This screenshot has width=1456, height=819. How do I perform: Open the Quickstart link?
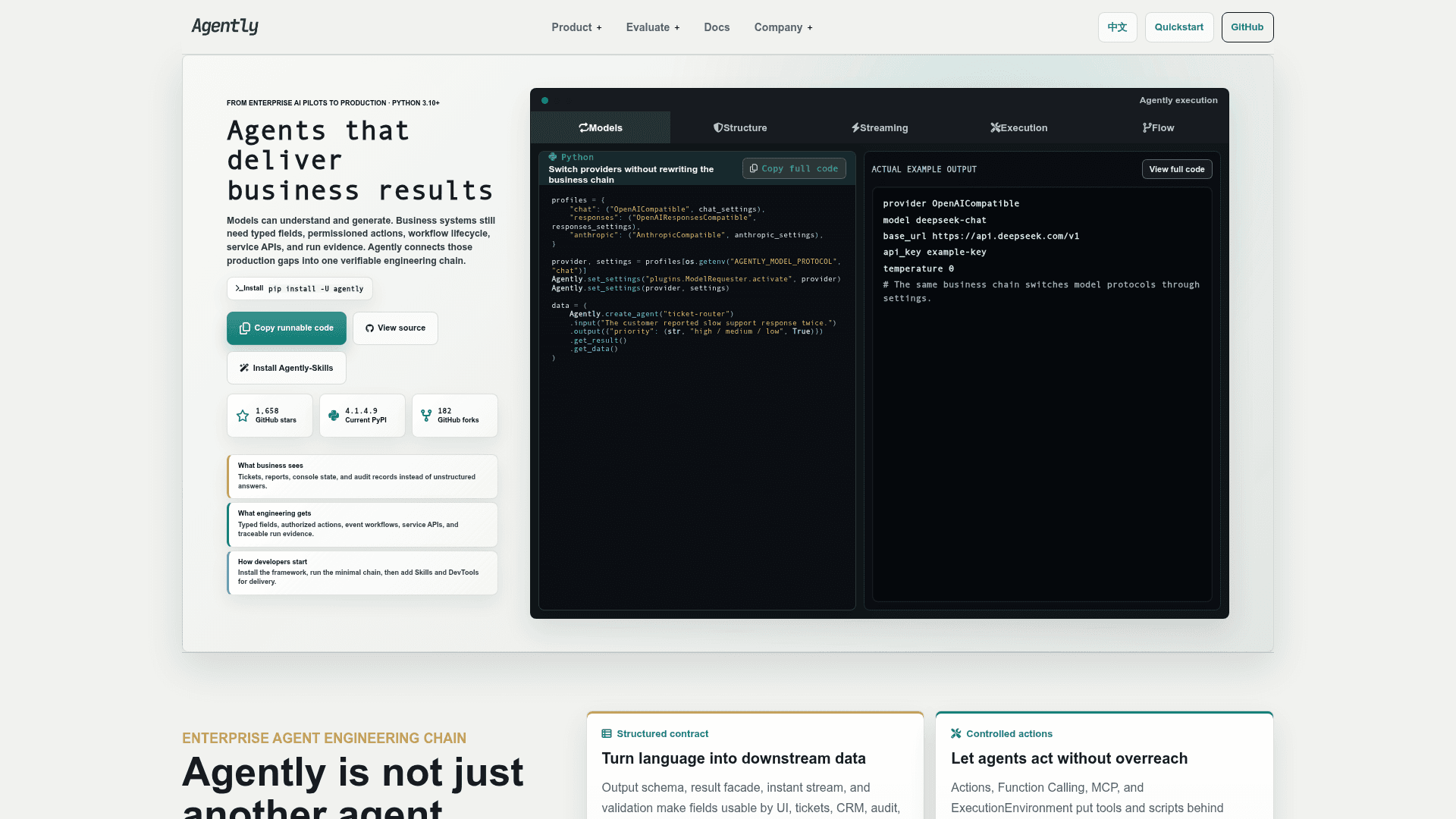[x=1179, y=27]
